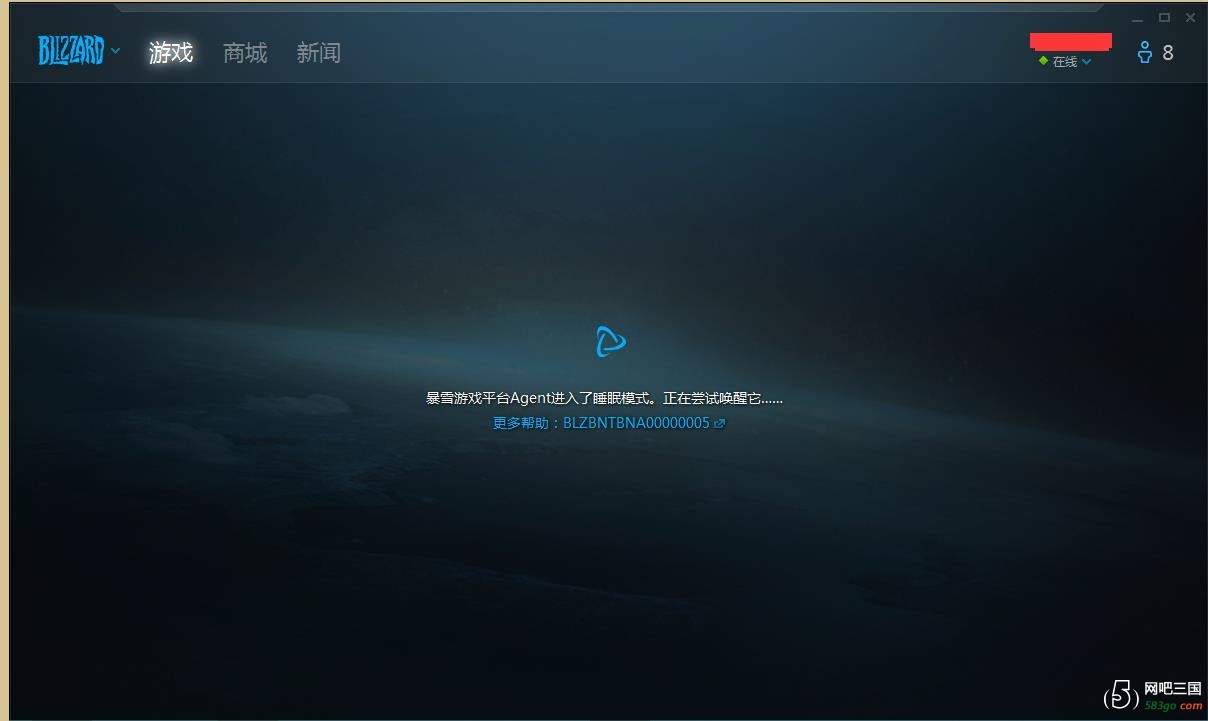Switch to the 游戏 tab
This screenshot has width=1208, height=721.
point(171,53)
